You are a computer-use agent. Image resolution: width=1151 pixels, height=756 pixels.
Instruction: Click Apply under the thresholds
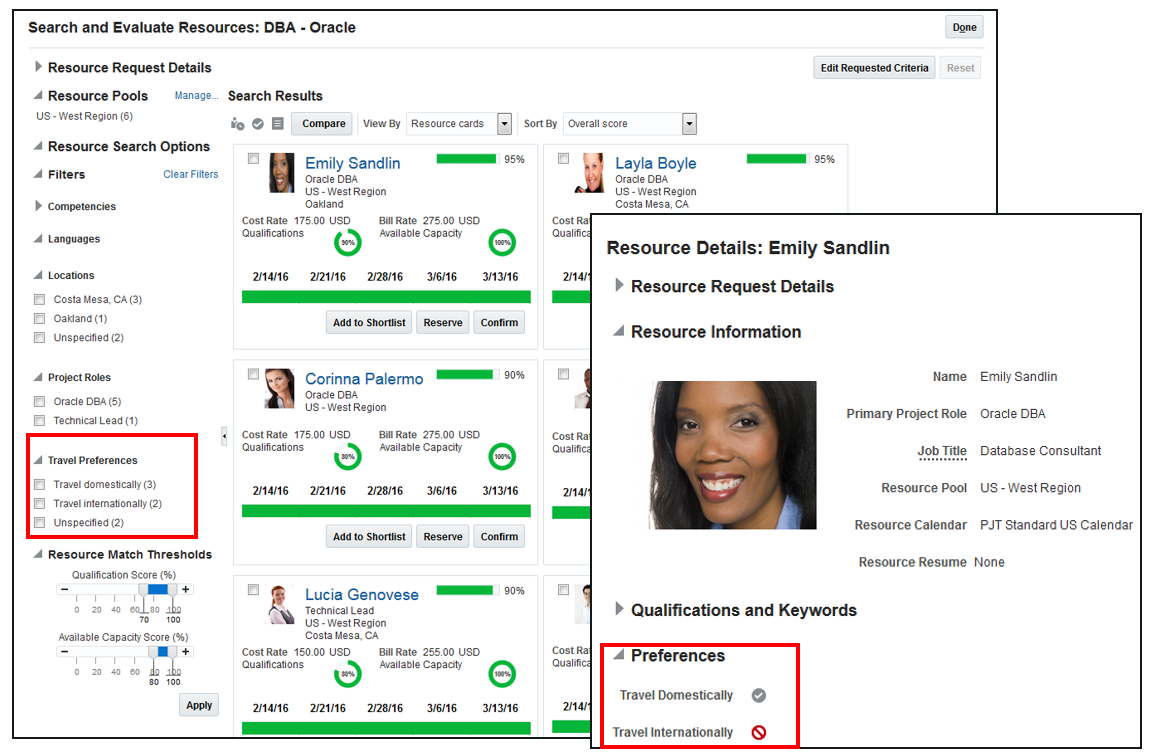199,705
